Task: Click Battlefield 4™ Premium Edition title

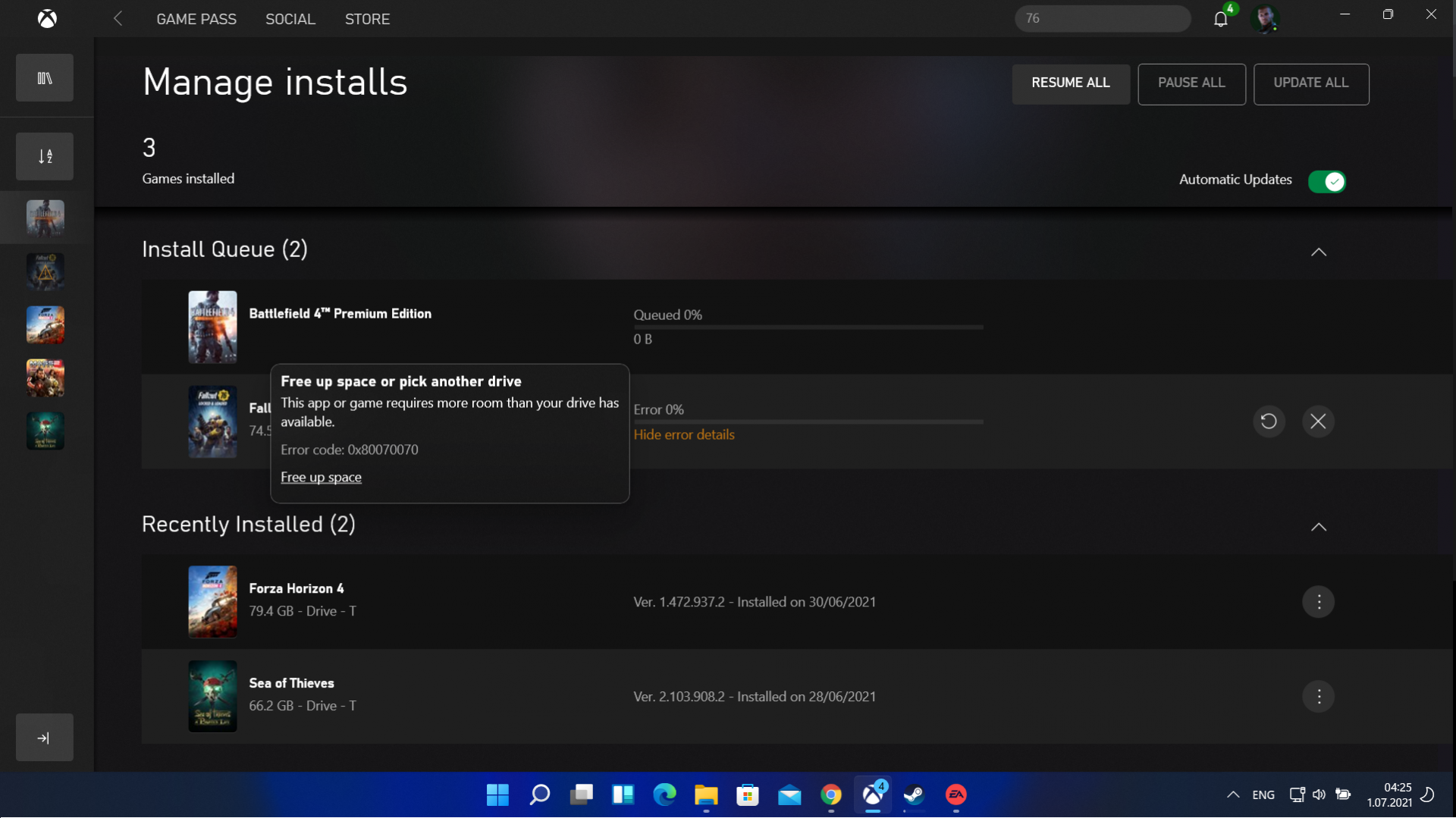Action: [x=340, y=314]
